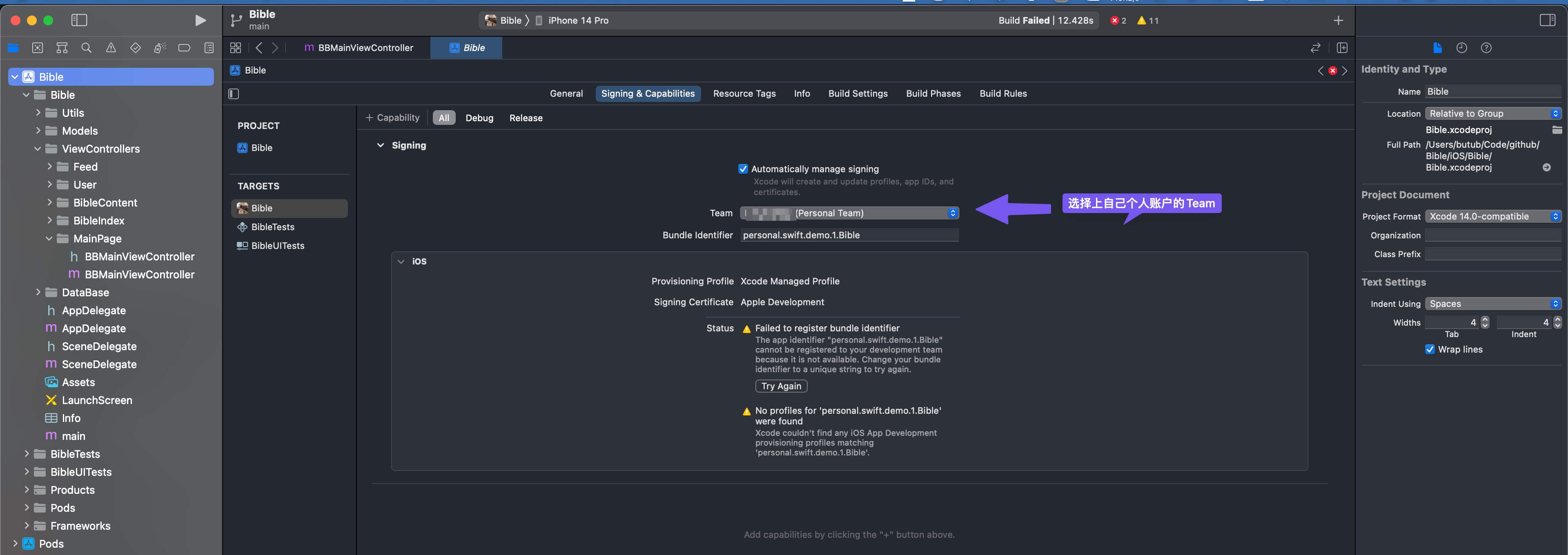Open the Location Relative to Group dropdown
The height and width of the screenshot is (555, 1568).
[1492, 114]
